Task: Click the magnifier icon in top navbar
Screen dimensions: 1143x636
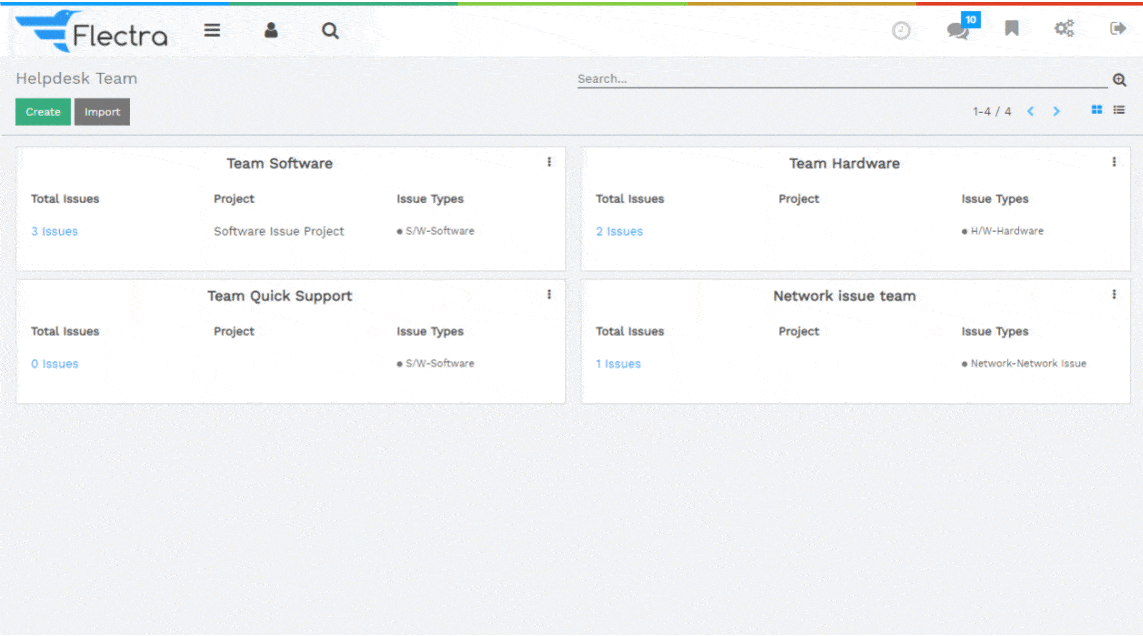Action: click(x=330, y=30)
